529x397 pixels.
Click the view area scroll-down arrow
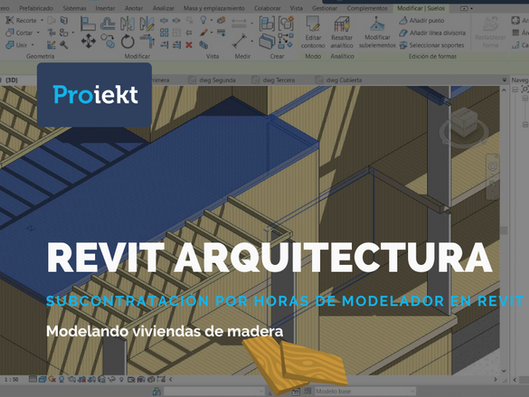[x=504, y=371]
